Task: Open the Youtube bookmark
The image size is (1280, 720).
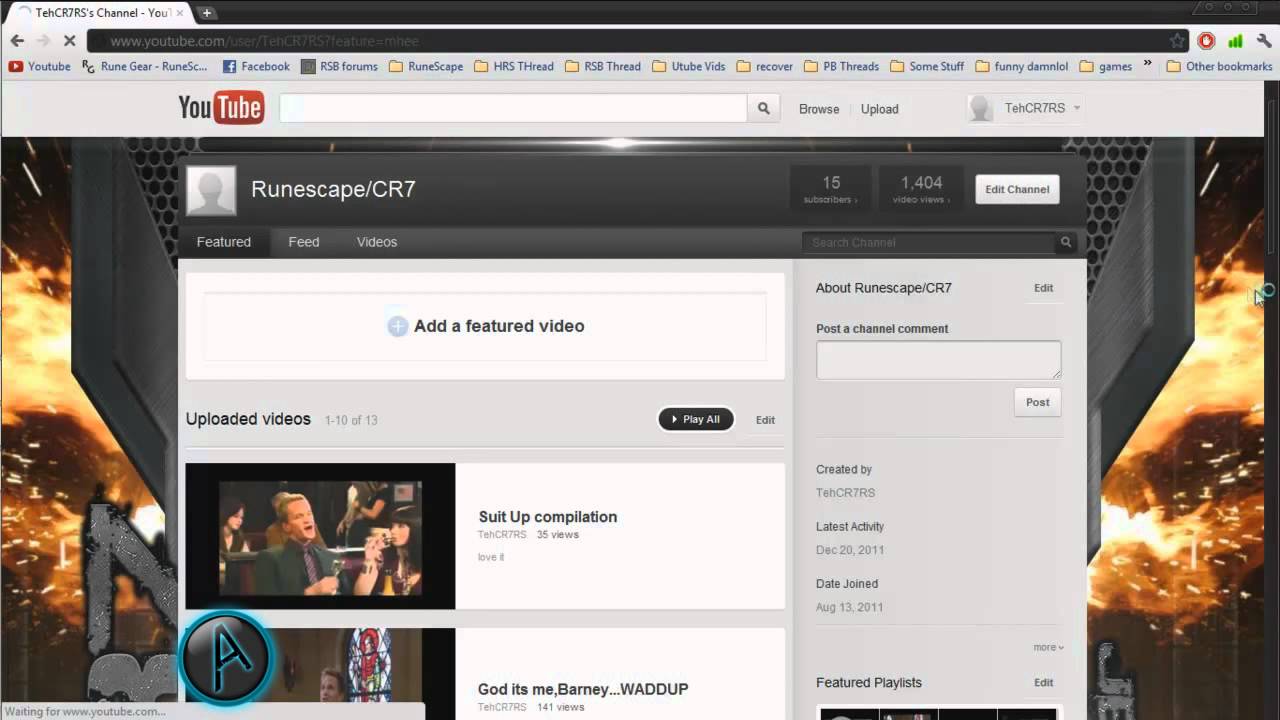Action: pos(40,66)
